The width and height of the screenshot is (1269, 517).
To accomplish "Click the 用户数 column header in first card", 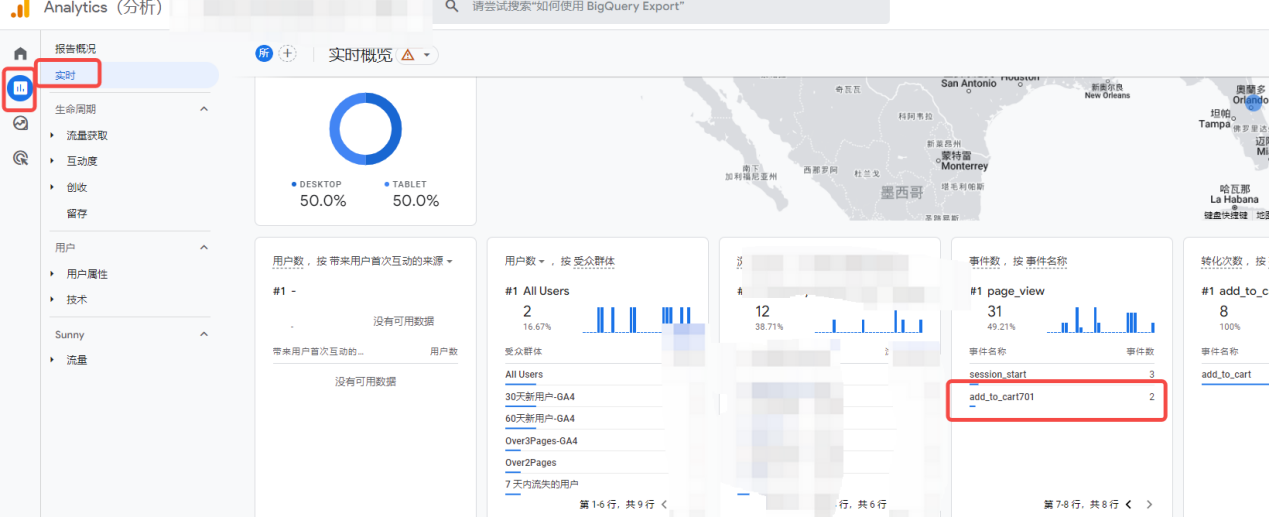I will tap(444, 352).
